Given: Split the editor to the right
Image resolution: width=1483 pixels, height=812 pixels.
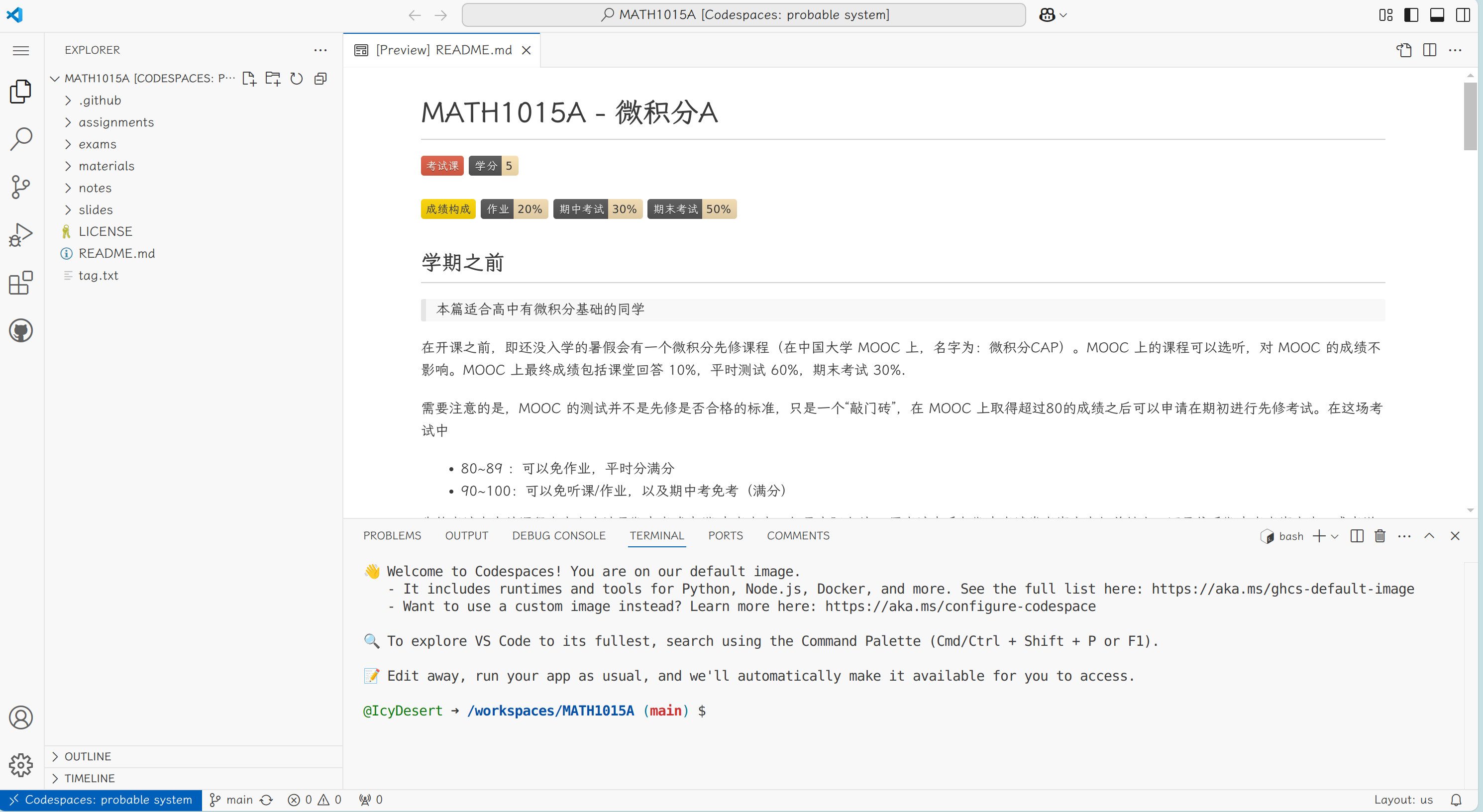Looking at the screenshot, I should pyautogui.click(x=1429, y=50).
